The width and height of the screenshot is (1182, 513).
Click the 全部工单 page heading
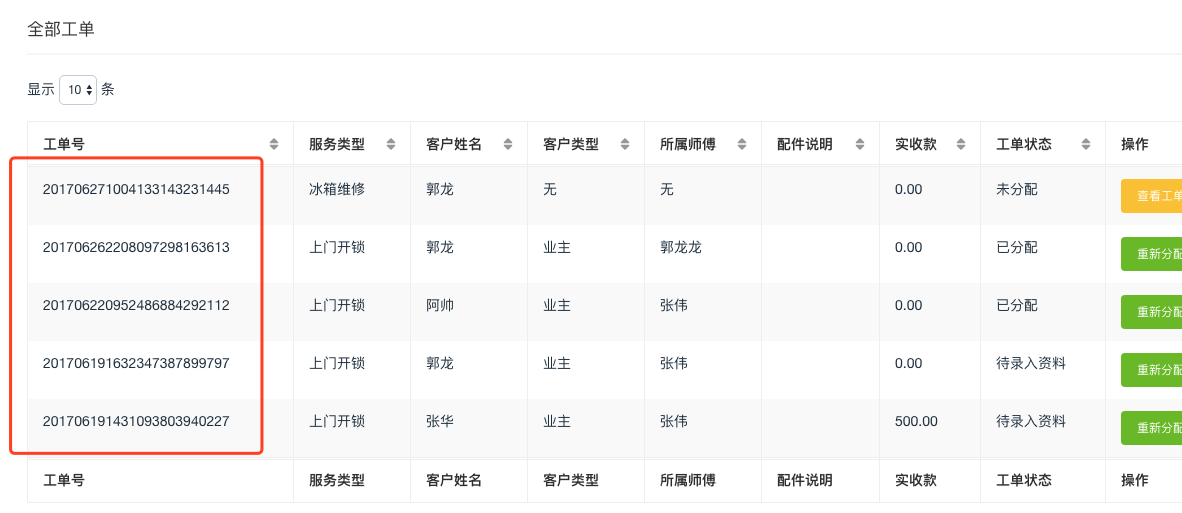tap(61, 29)
